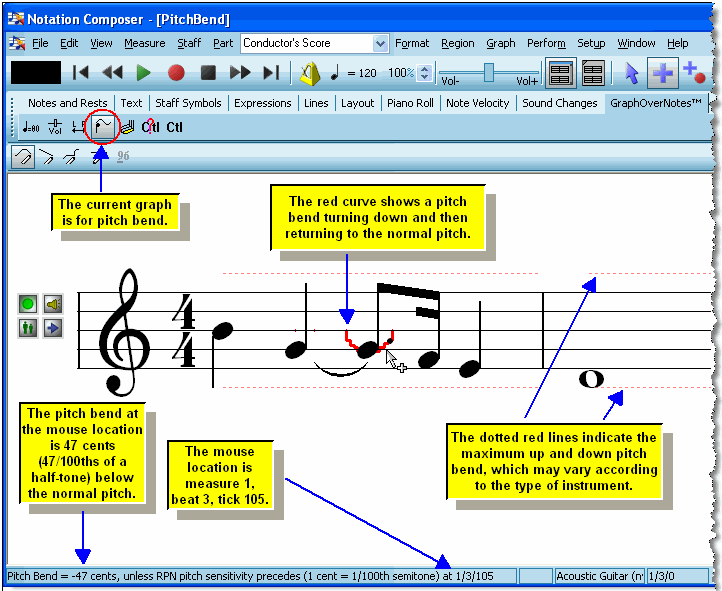Click the Play button in transport bar

click(144, 72)
